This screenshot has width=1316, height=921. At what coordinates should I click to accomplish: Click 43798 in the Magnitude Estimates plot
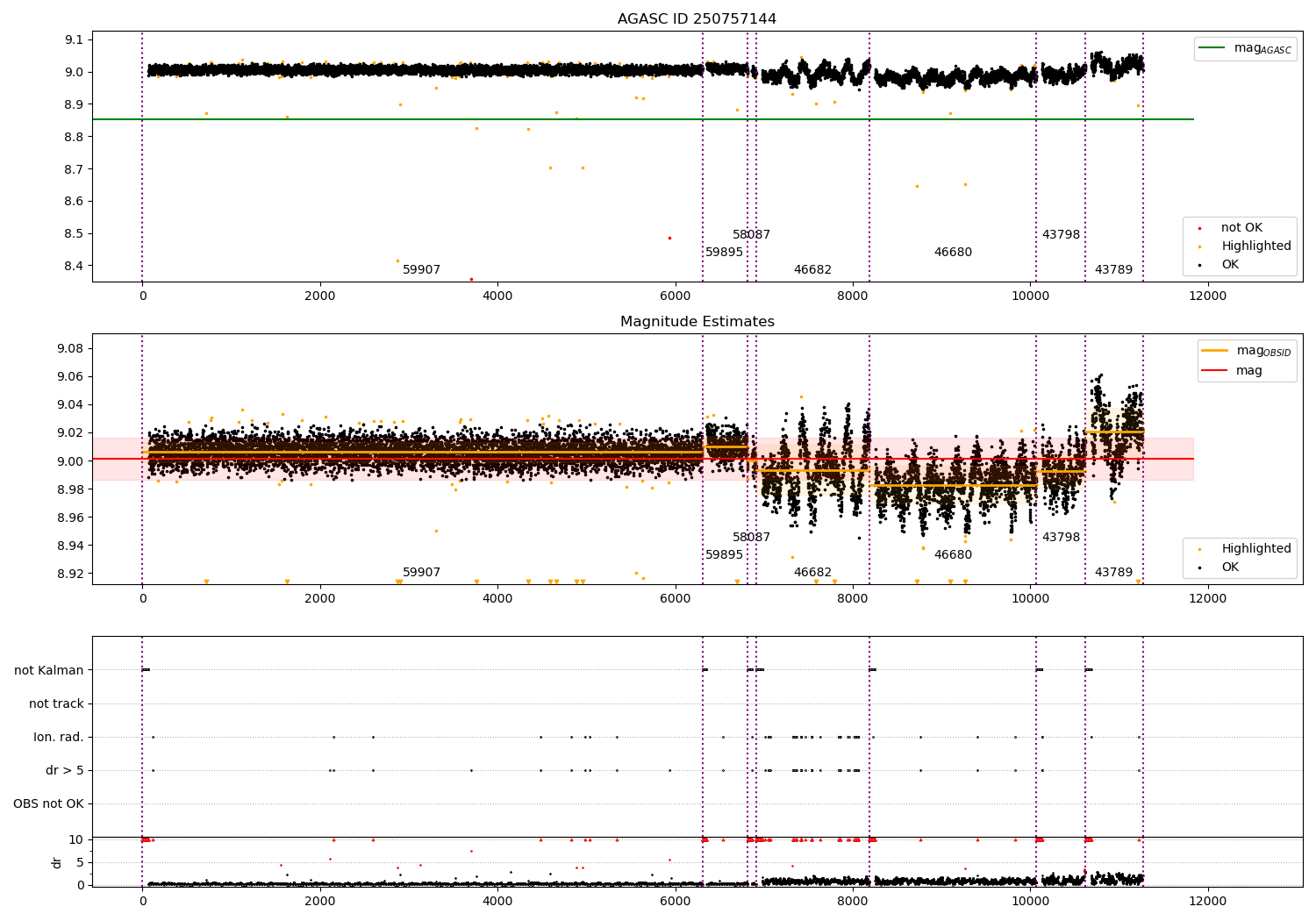pyautogui.click(x=1061, y=538)
